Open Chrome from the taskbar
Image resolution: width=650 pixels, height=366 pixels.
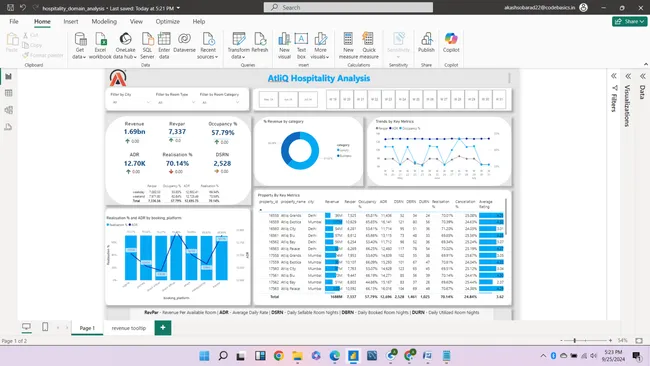(279, 356)
